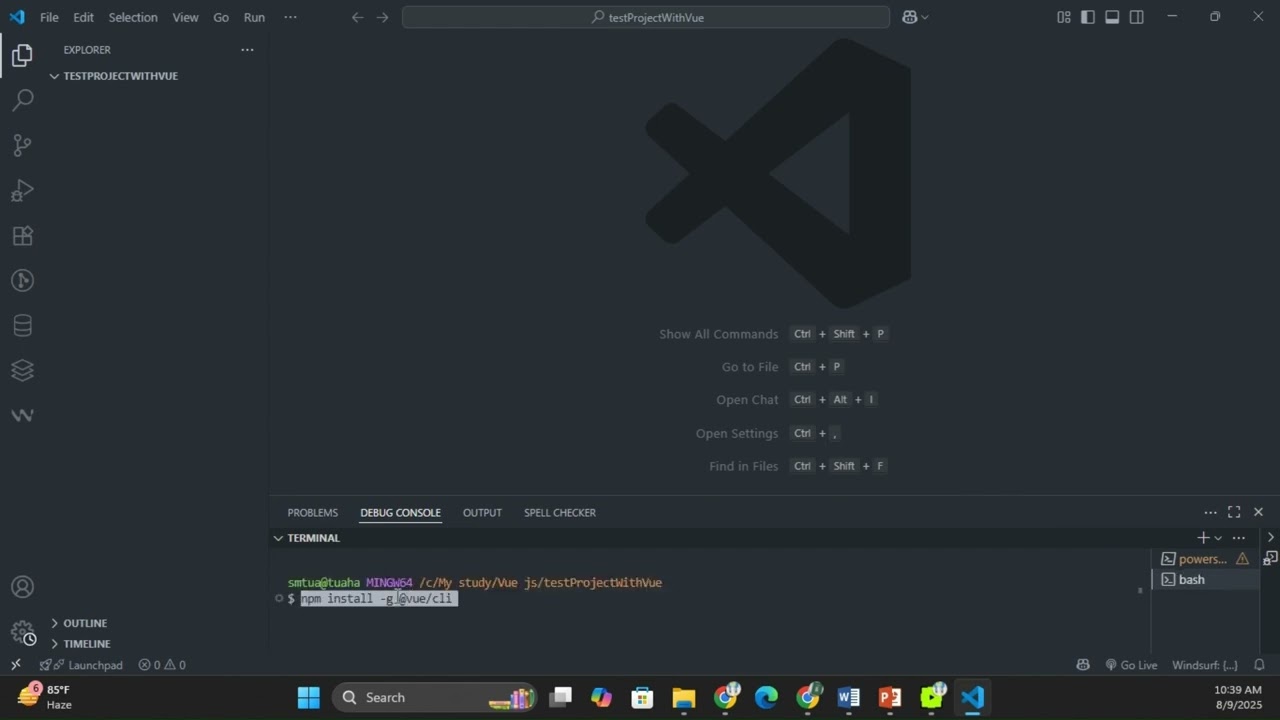Open the GitLens view
The height and width of the screenshot is (720, 1280).
(22, 281)
